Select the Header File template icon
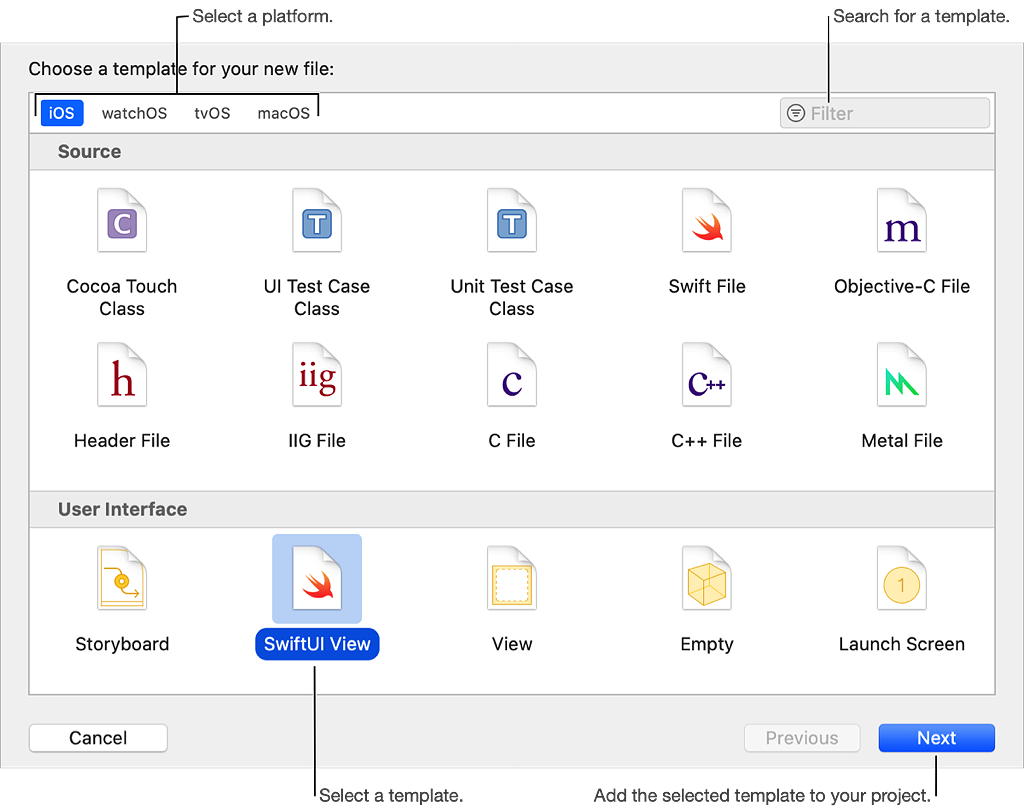Screen dimensions: 1024x811 pyautogui.click(x=122, y=374)
